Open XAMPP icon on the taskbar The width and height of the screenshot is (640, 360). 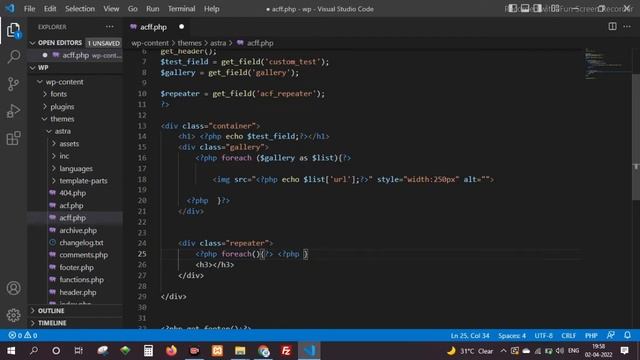click(x=217, y=351)
